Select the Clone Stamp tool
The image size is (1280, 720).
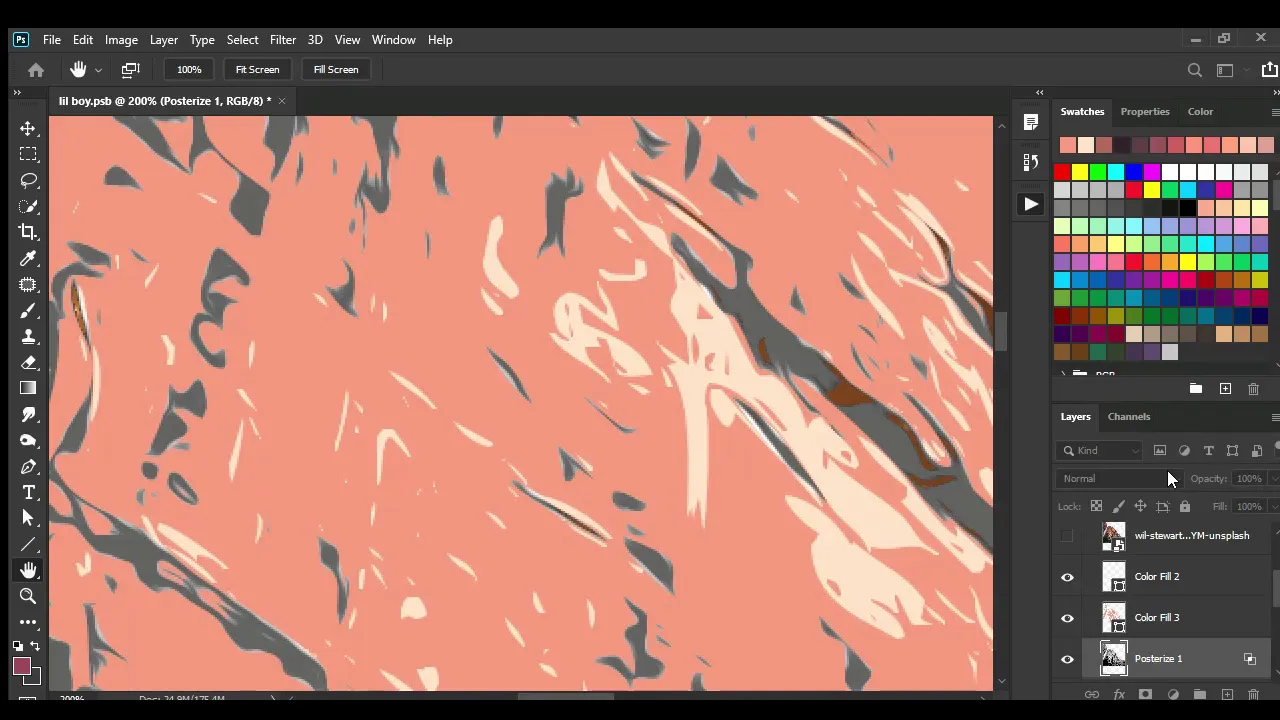[28, 336]
